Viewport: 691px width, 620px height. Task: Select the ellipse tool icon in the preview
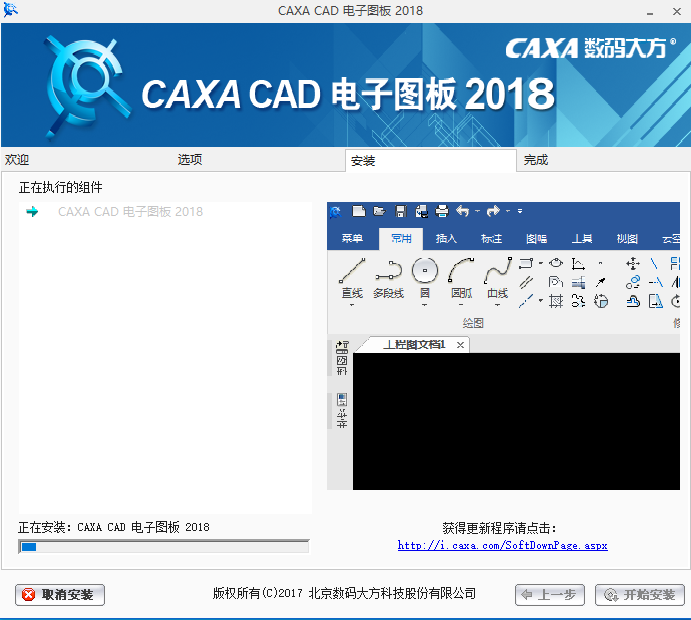[x=556, y=263]
